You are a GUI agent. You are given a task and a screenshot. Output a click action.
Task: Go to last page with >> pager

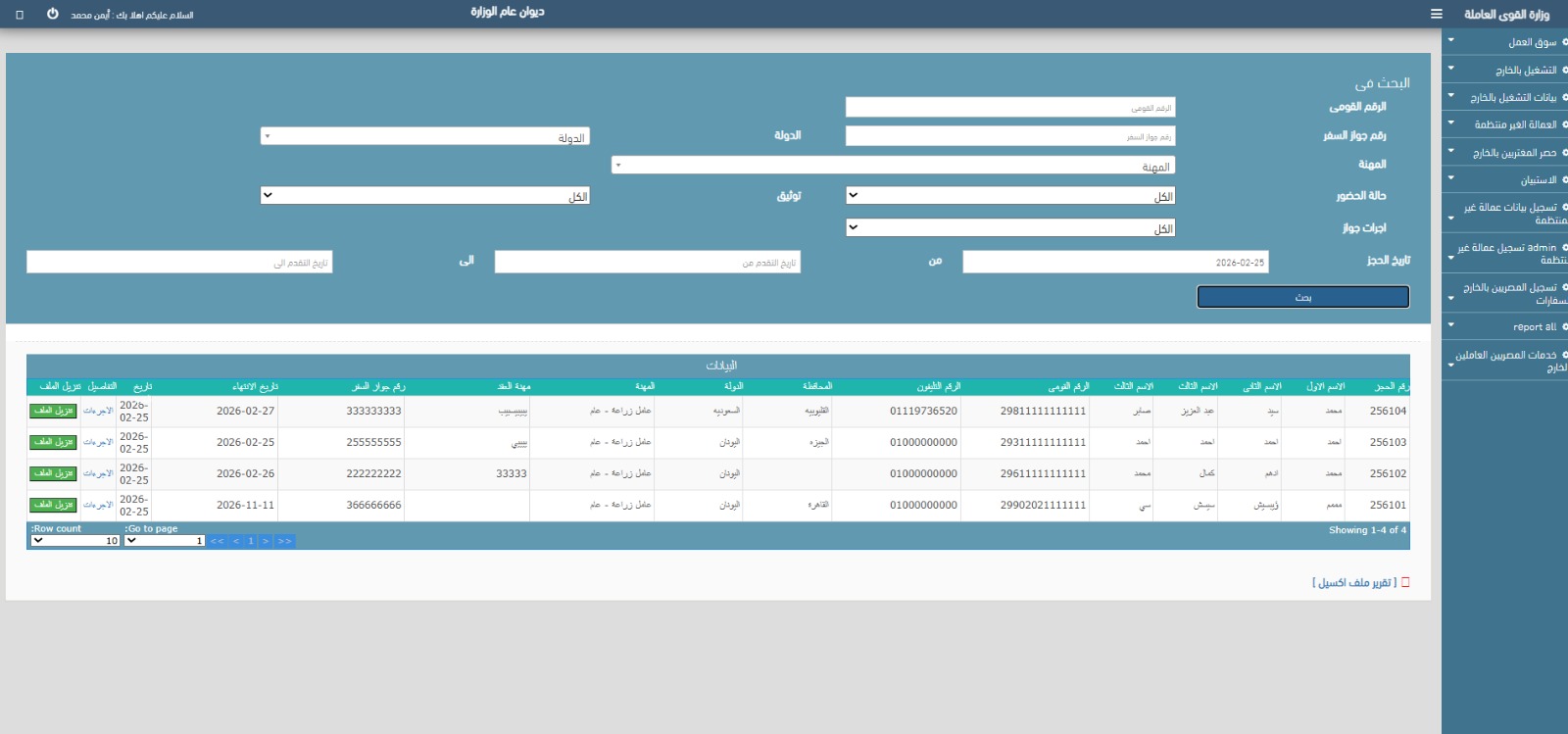point(284,541)
